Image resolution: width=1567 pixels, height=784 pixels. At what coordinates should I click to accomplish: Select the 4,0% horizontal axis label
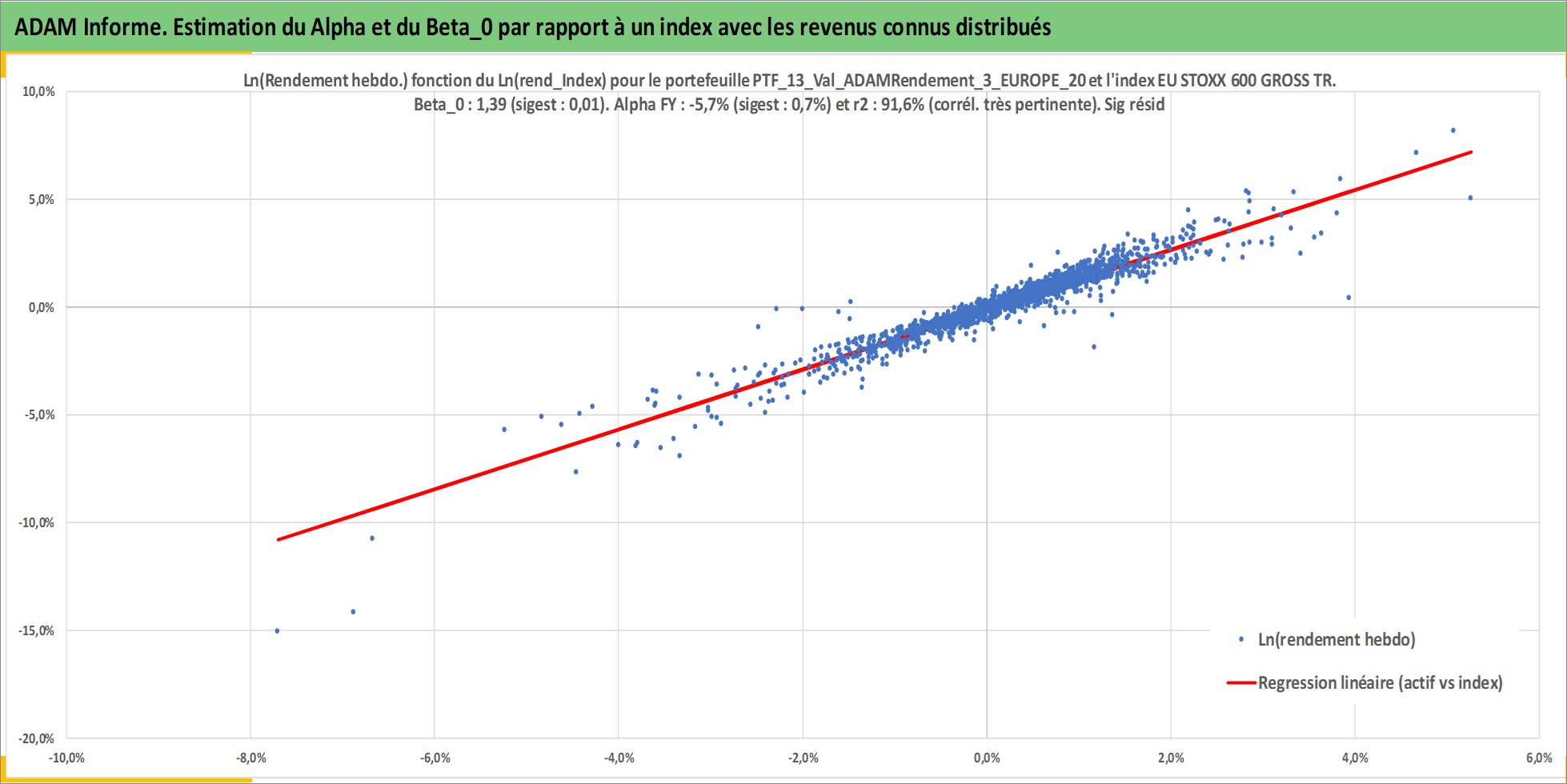[x=1355, y=758]
